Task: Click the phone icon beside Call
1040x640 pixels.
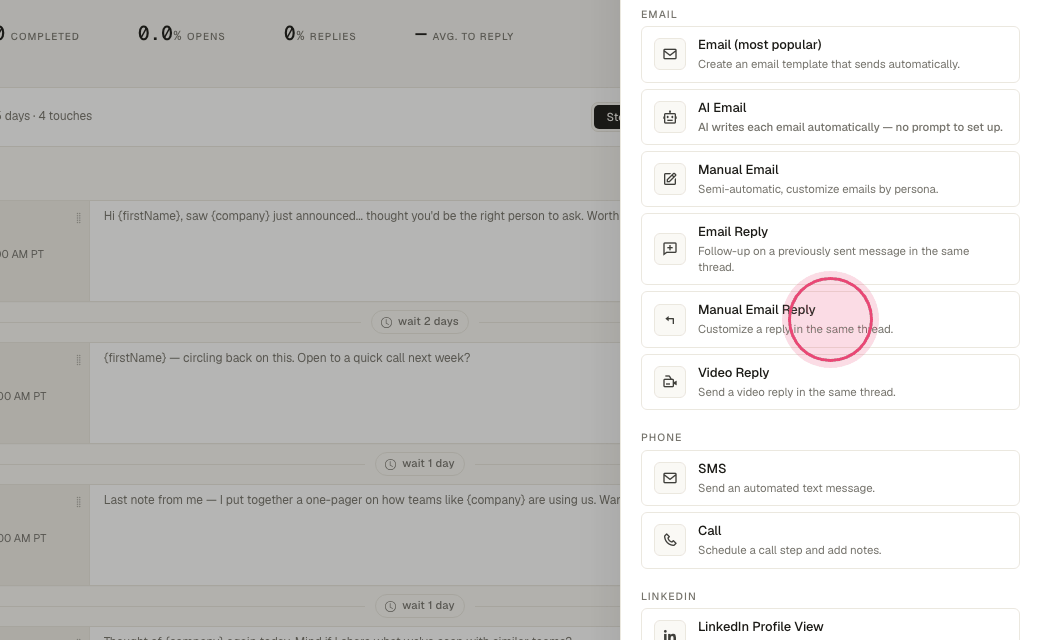Action: (670, 540)
